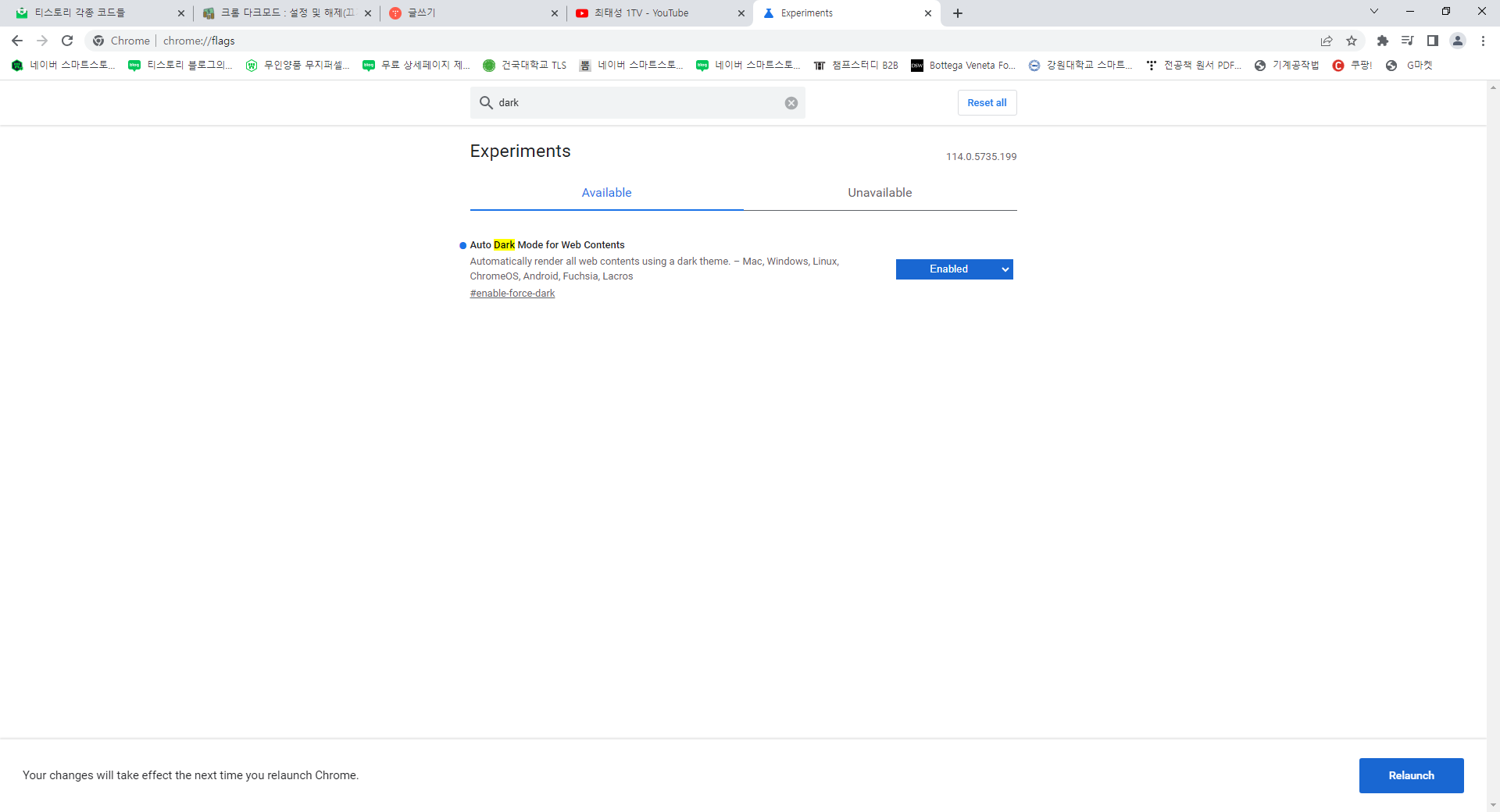
Task: Open the tab search chevron
Action: point(1374,12)
